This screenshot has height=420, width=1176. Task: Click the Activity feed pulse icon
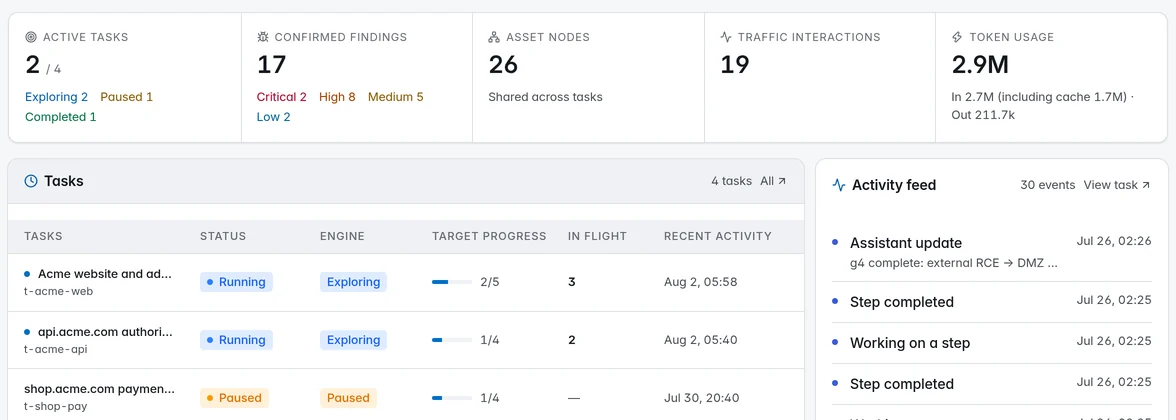pos(839,185)
